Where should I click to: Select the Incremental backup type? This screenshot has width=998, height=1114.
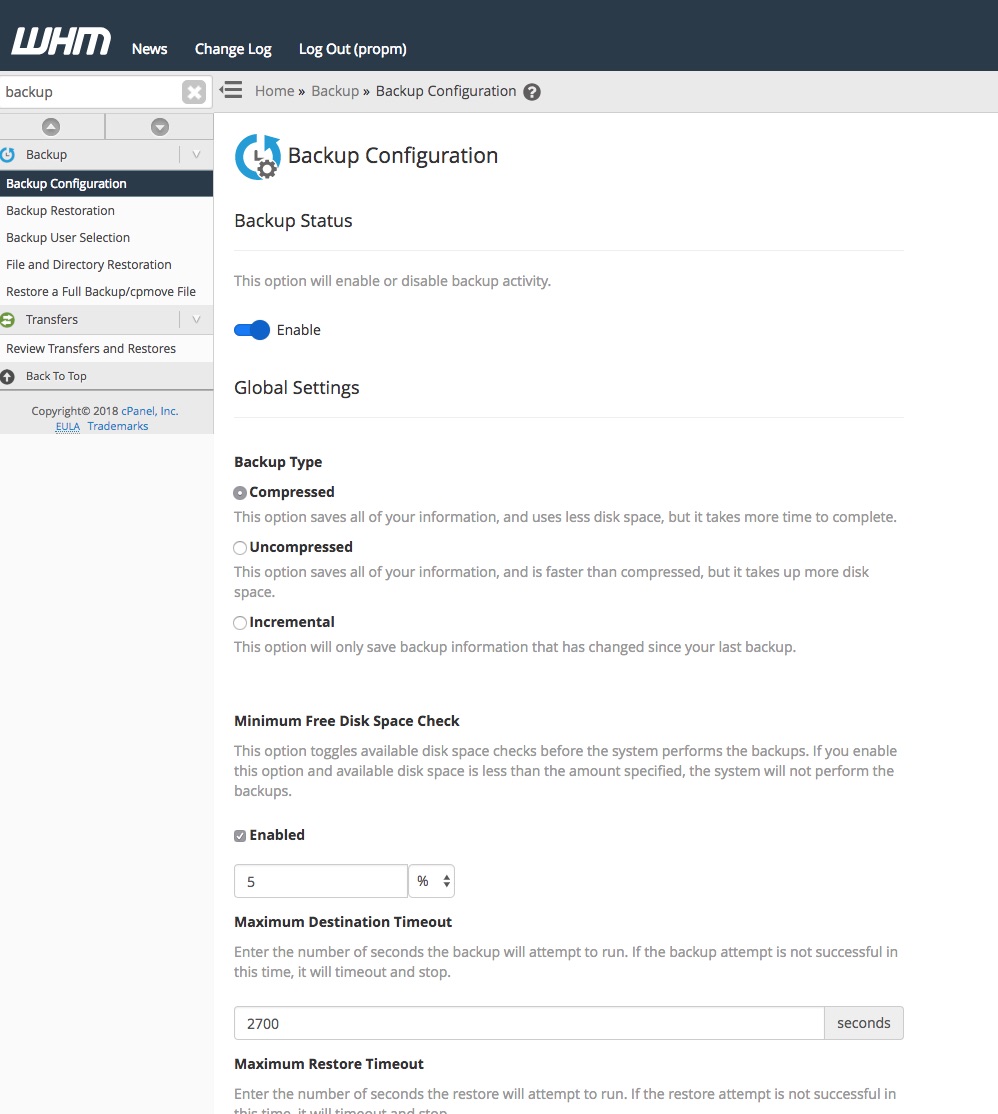240,623
